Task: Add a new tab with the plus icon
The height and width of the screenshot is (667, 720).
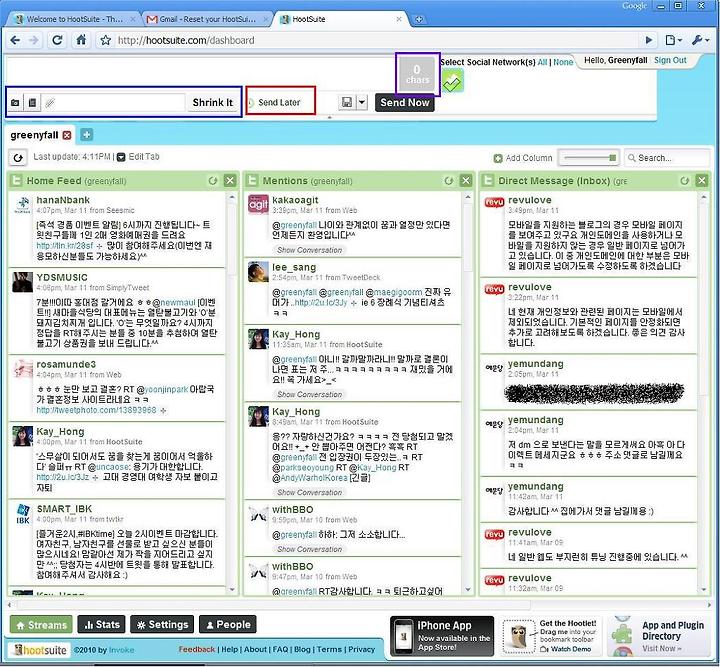Action: (x=86, y=135)
